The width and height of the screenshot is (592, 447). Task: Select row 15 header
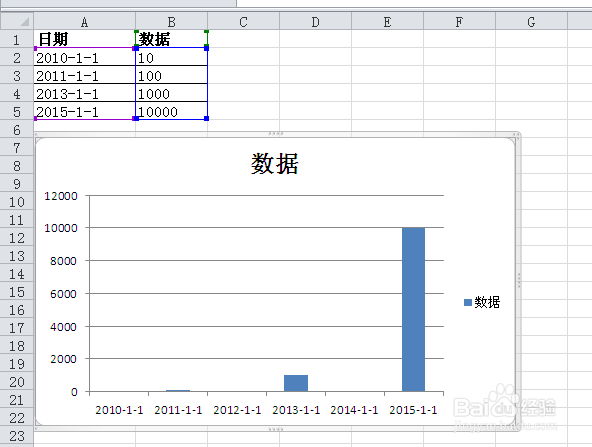[x=17, y=292]
